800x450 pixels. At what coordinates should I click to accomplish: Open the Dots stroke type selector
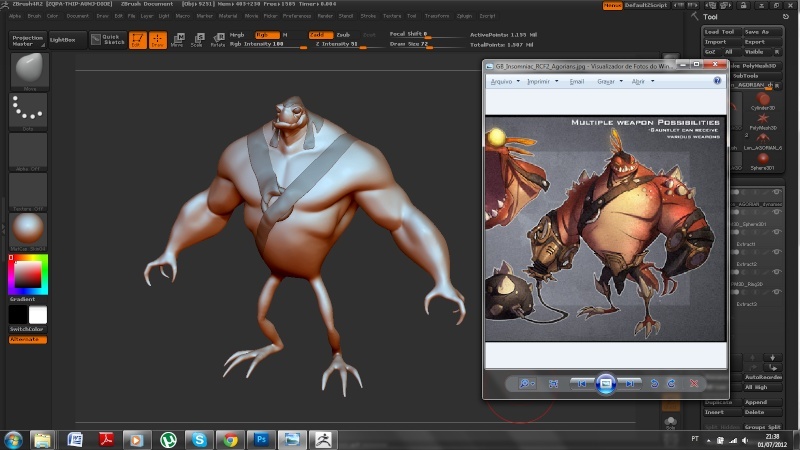[28, 110]
